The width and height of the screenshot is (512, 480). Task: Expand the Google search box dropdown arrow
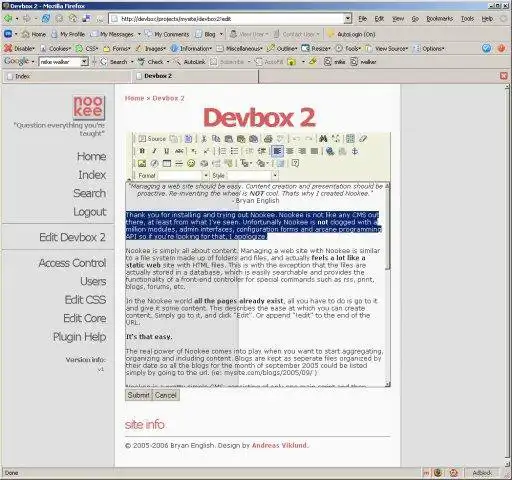coord(85,62)
